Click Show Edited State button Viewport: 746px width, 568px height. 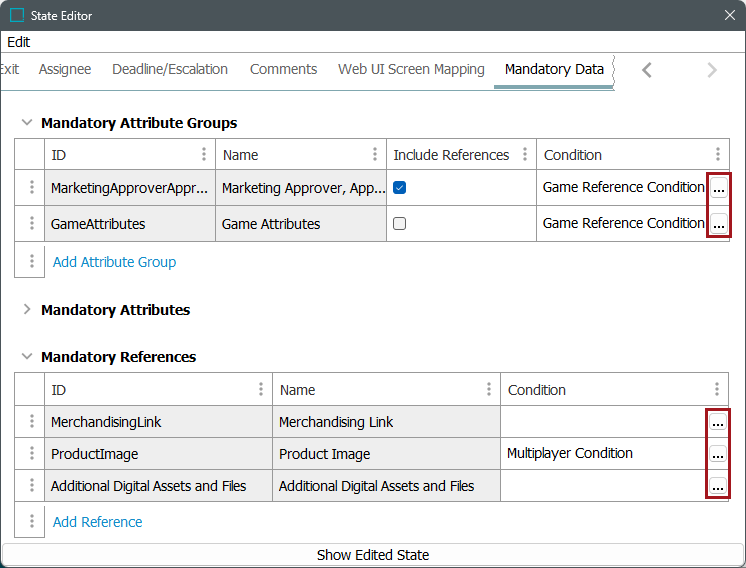tap(373, 555)
